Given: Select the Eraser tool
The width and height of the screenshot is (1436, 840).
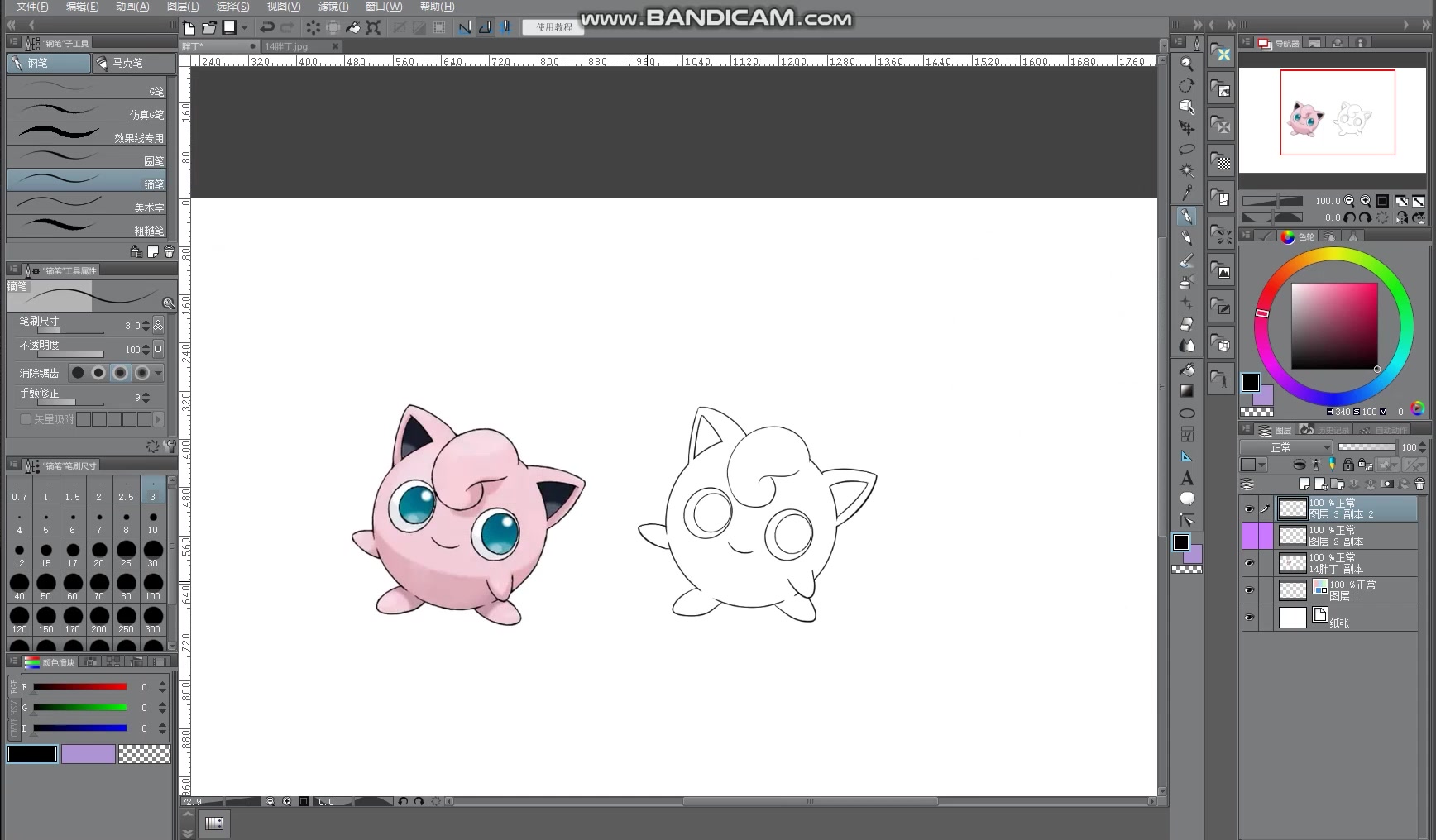Looking at the screenshot, I should 1186,324.
